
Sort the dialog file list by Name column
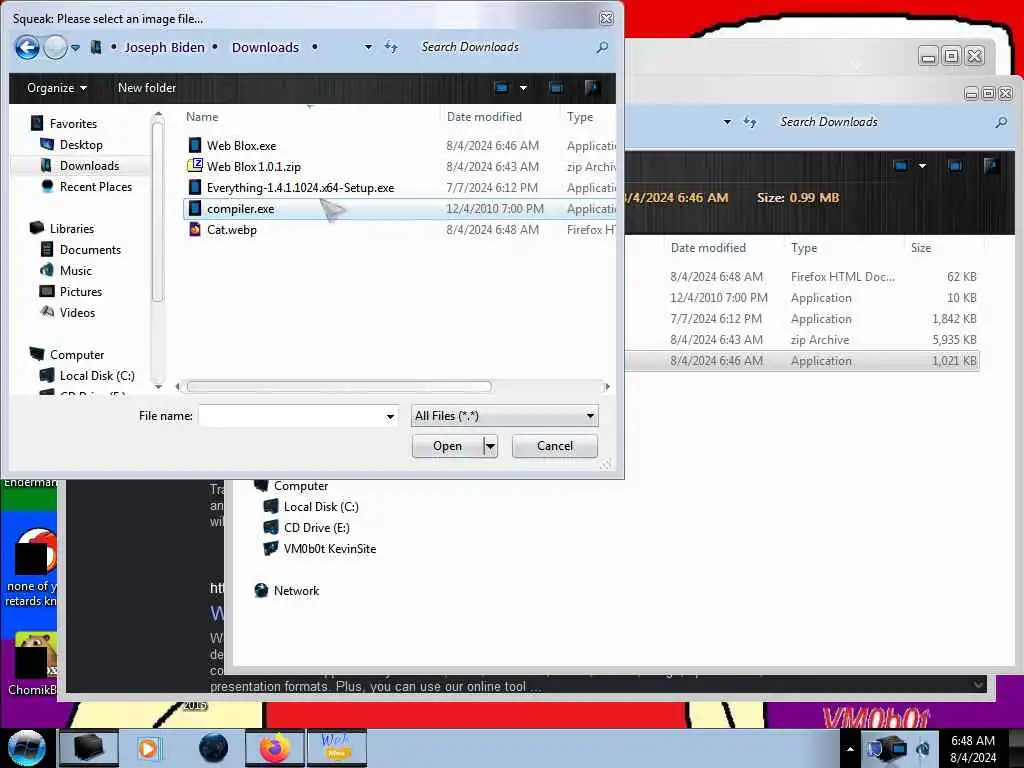coord(202,117)
